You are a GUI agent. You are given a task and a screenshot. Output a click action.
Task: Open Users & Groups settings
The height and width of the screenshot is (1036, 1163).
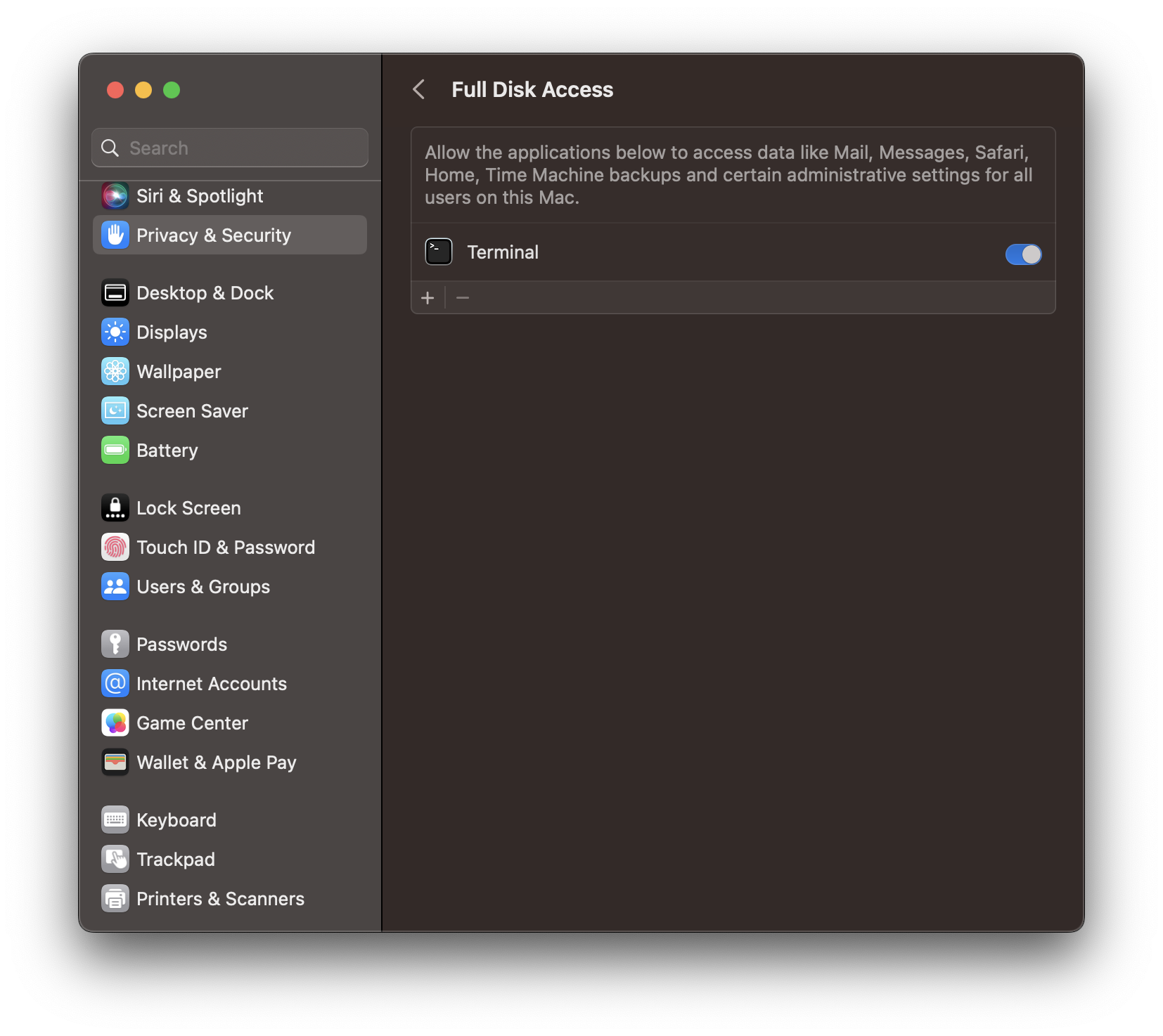(203, 586)
